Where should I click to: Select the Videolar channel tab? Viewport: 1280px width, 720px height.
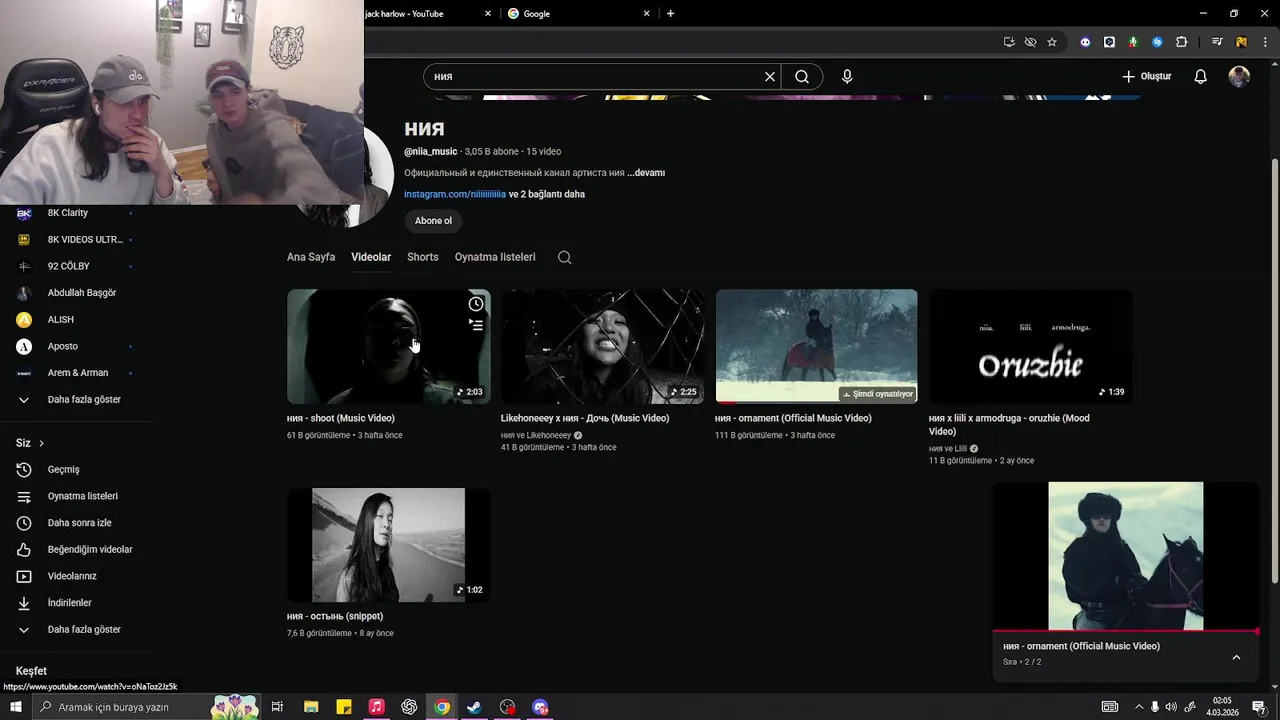(x=371, y=257)
